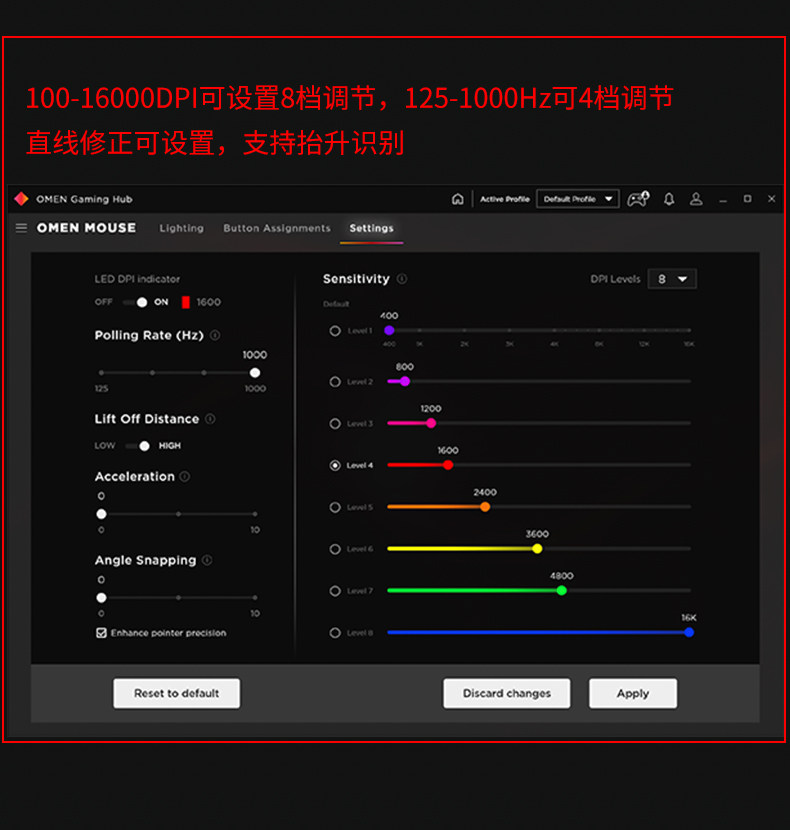Screen dimensions: 790x830
Task: Select the Level 1 radio button
Action: click(x=335, y=331)
